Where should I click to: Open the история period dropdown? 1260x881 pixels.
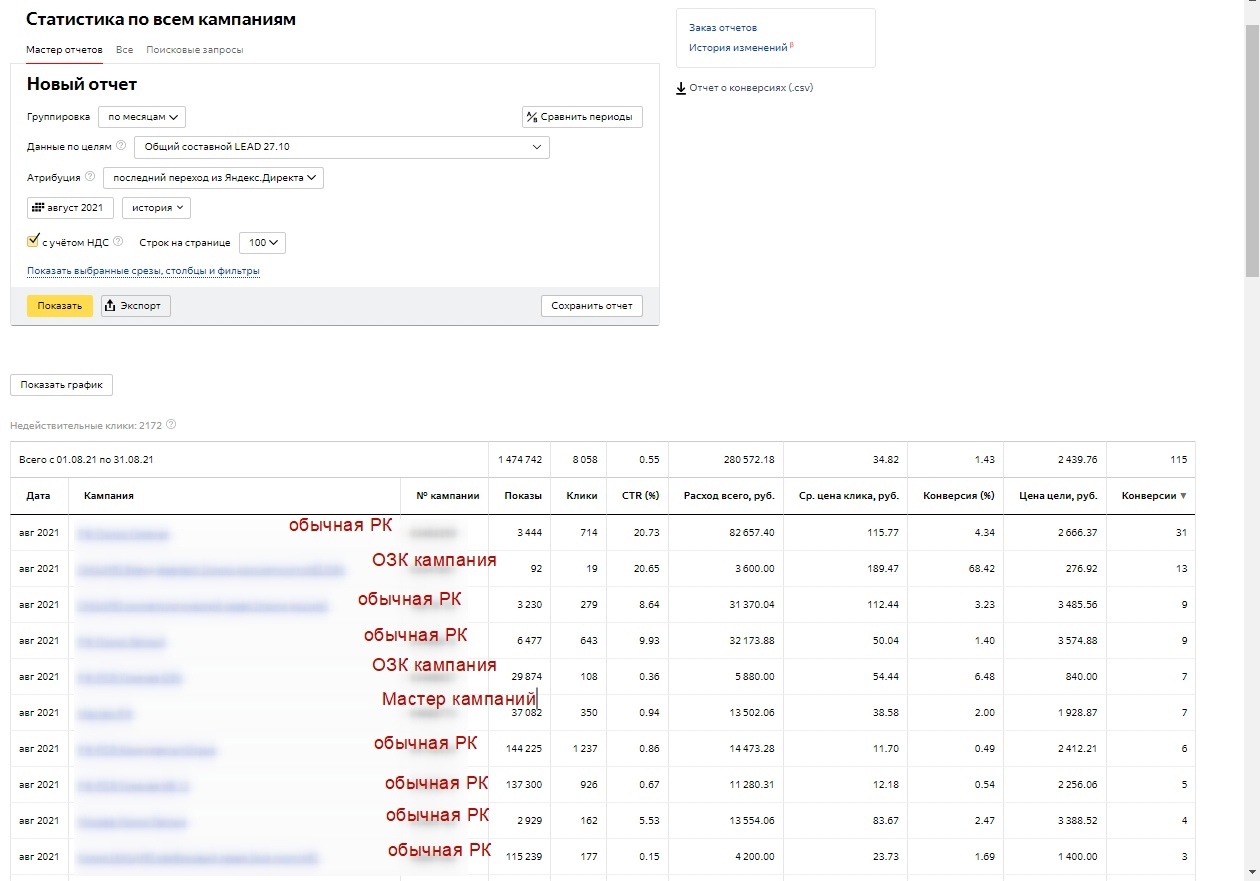[156, 208]
